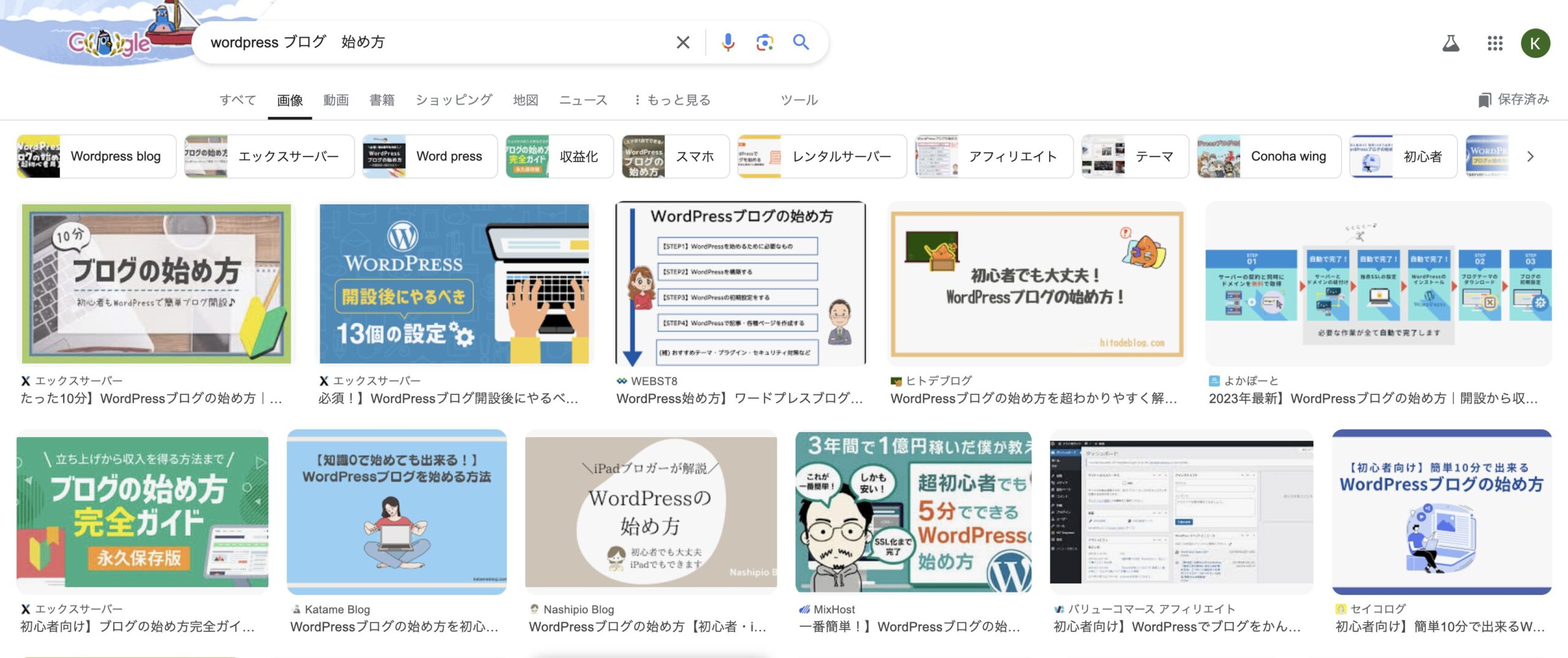The width and height of the screenshot is (1568, 658).
Task: Open Search Labs flask icon
Action: 1450,43
